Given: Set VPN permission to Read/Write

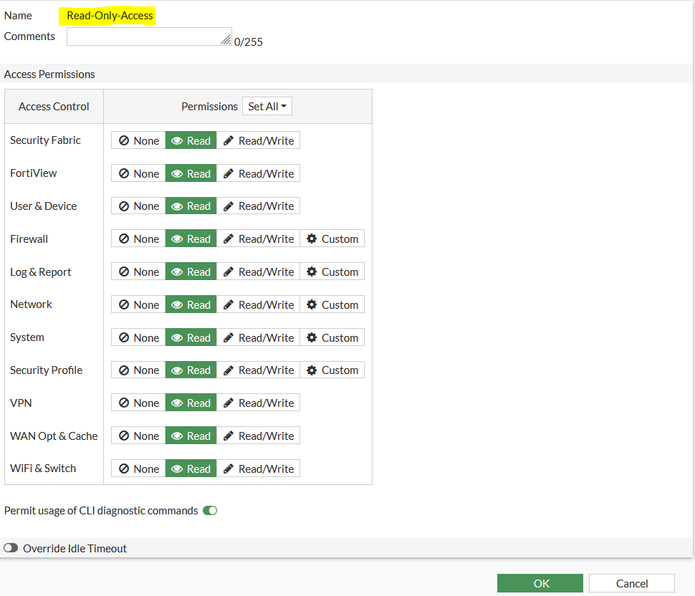Looking at the screenshot, I should click(258, 402).
